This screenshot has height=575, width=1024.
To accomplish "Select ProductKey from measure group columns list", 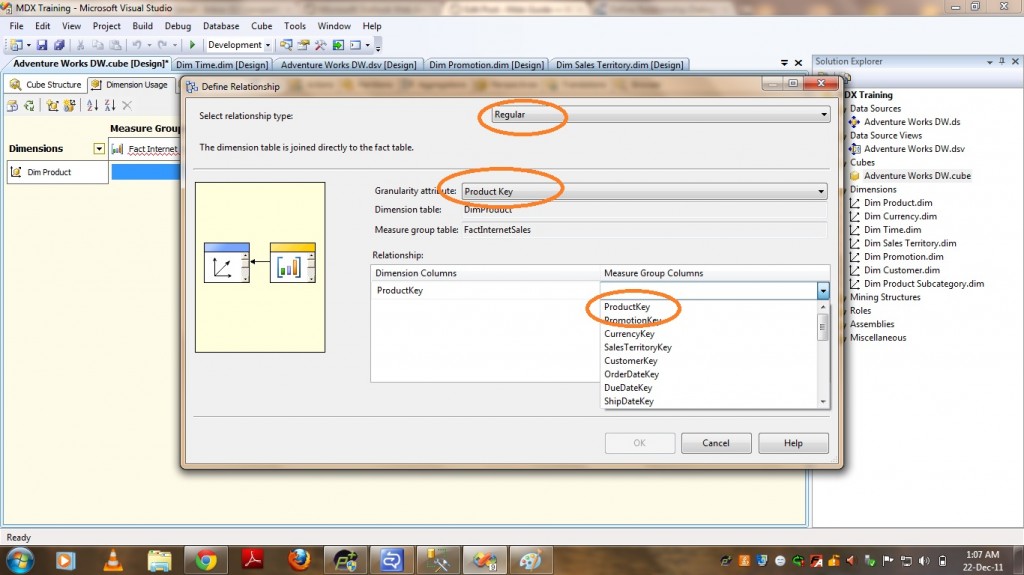I will pos(627,307).
